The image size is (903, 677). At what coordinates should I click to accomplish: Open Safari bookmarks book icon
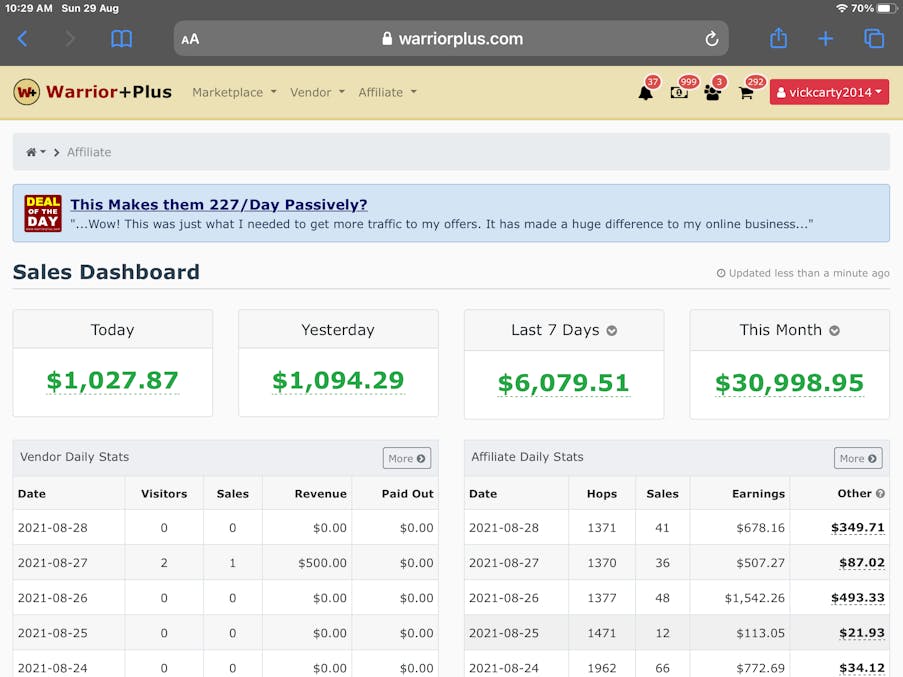[x=122, y=39]
